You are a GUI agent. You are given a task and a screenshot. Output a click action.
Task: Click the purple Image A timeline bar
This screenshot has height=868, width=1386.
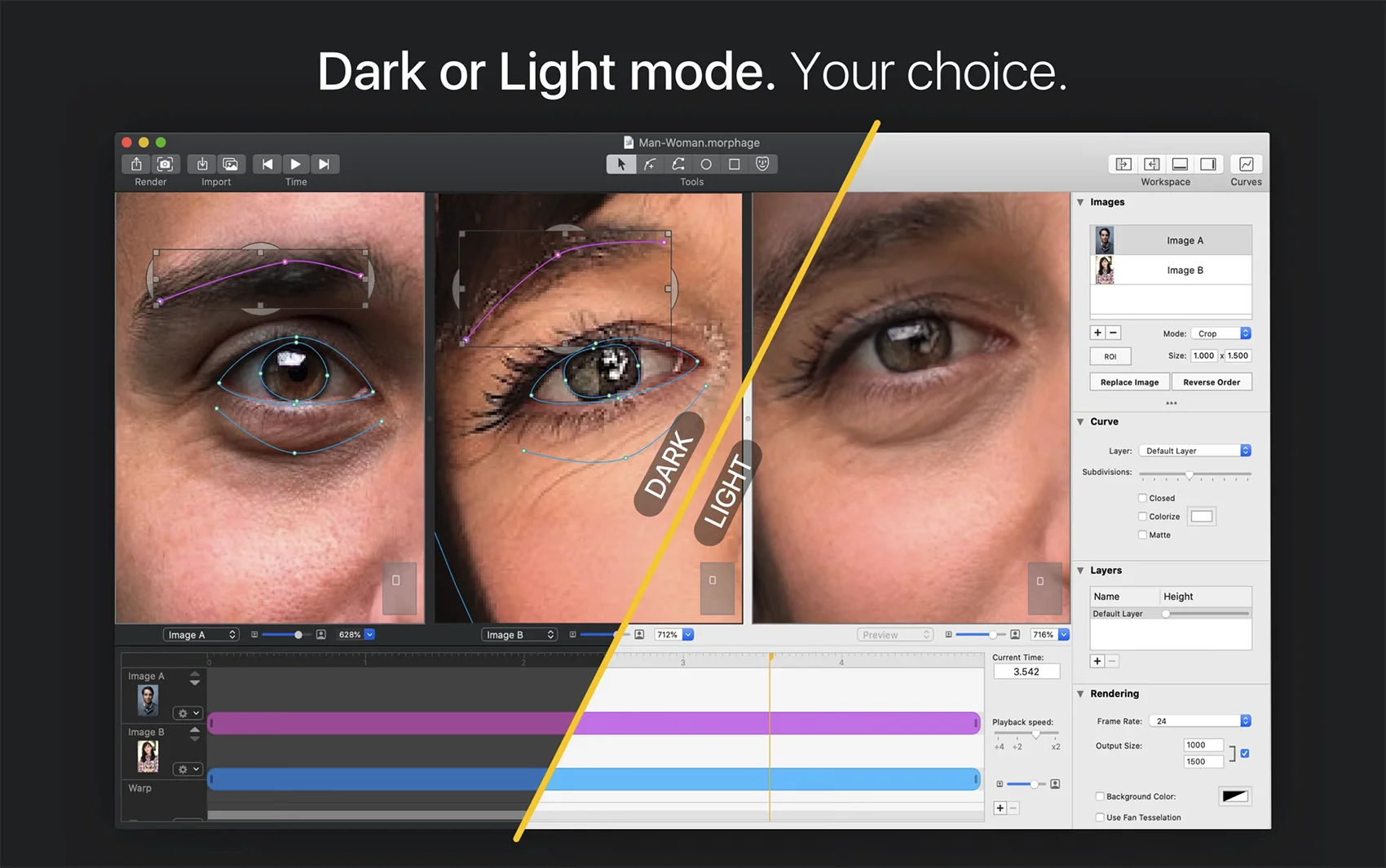594,723
